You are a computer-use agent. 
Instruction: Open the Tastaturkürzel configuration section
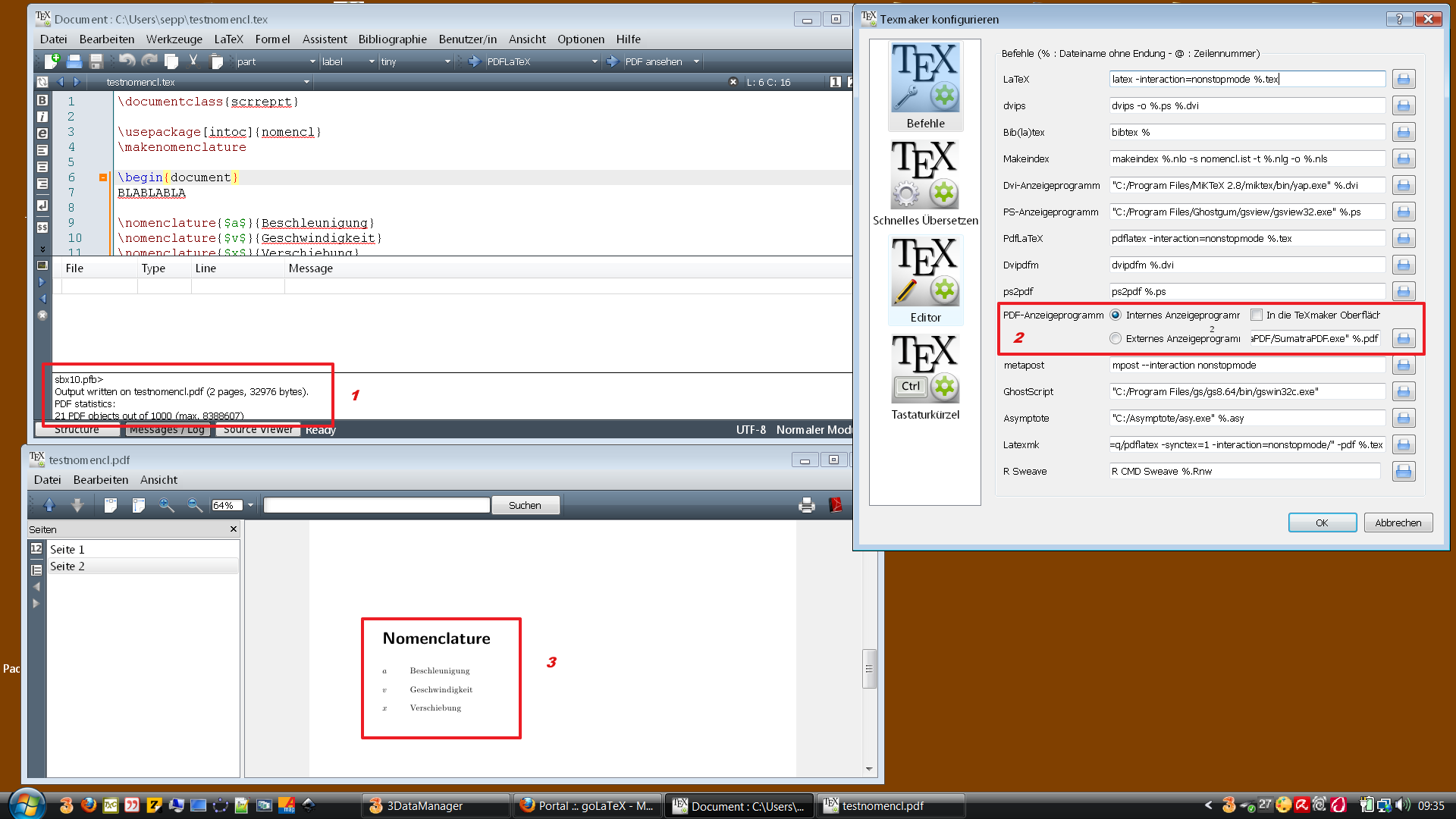[925, 378]
